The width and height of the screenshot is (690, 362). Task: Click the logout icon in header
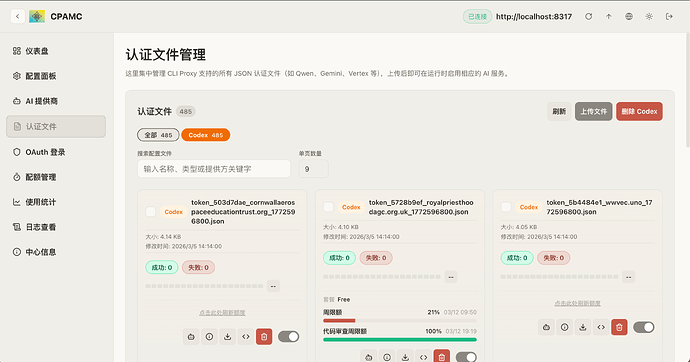point(669,17)
